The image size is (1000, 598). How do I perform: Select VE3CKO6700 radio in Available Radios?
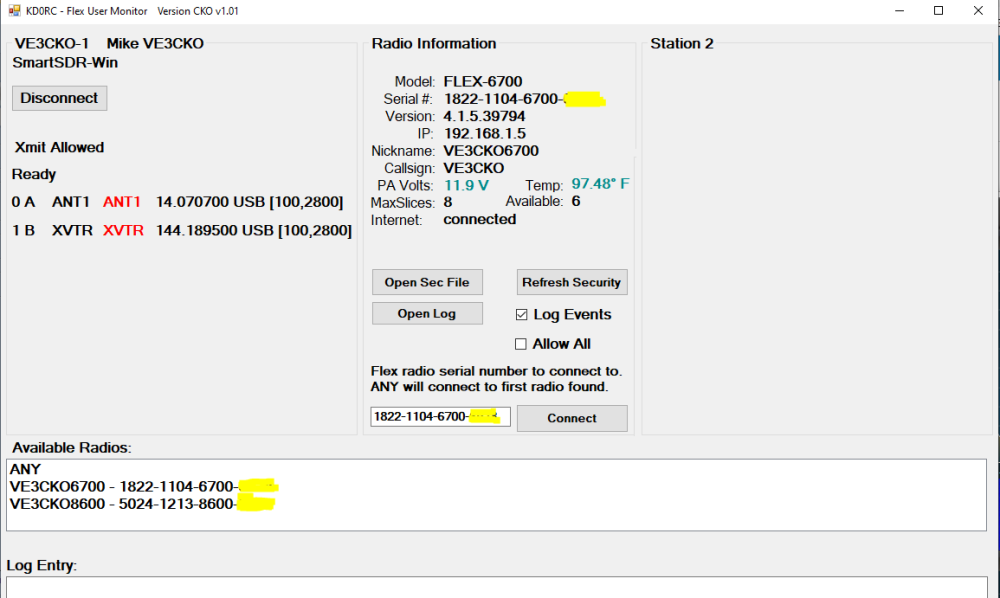(x=143, y=486)
